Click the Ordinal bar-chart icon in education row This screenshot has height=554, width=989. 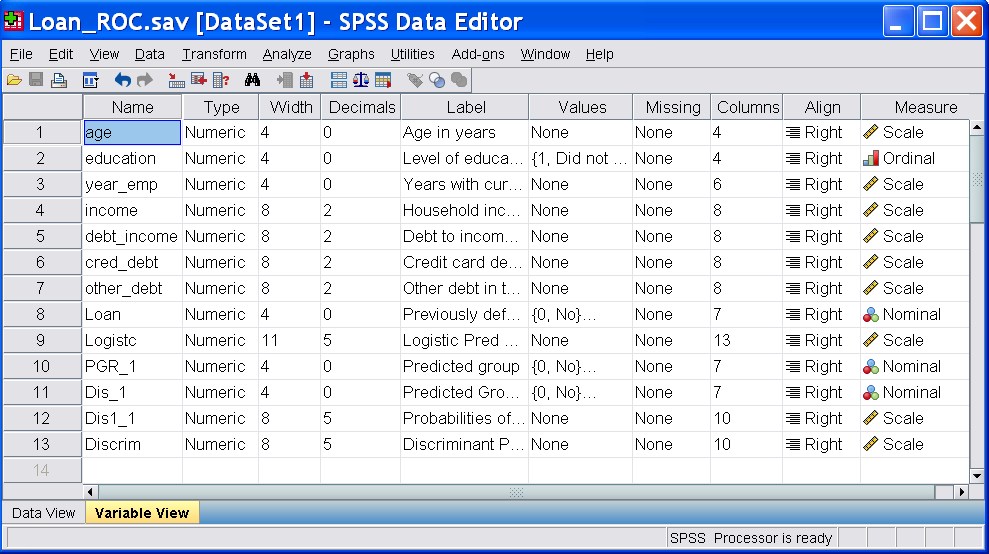click(871, 158)
